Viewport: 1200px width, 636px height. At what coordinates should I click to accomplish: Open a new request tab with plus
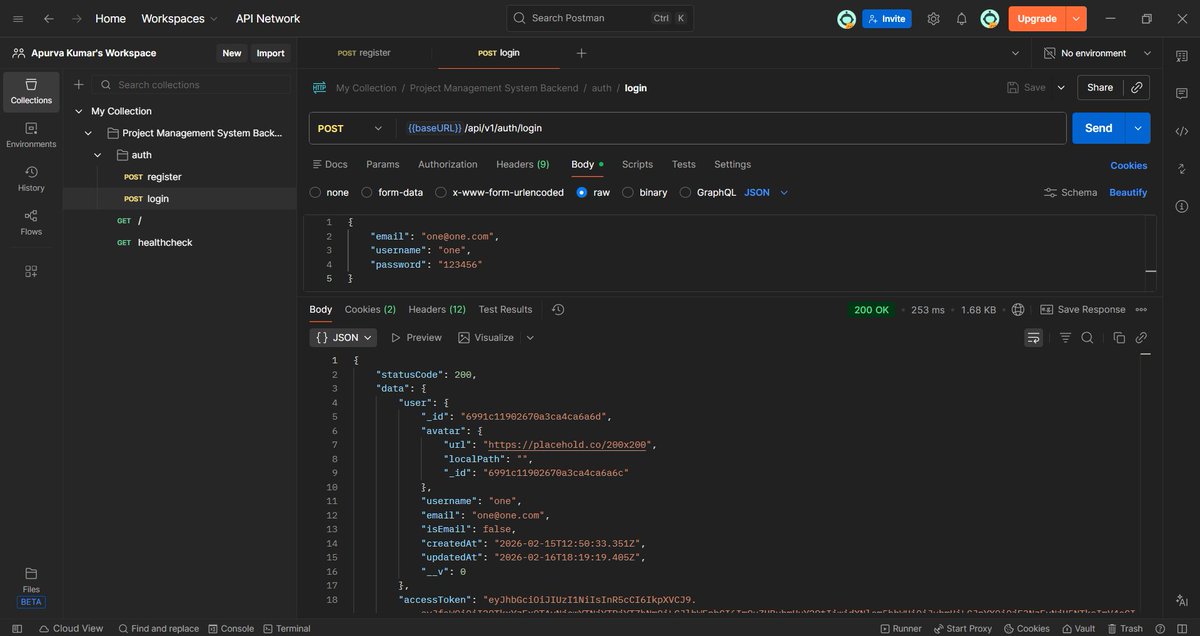(581, 53)
